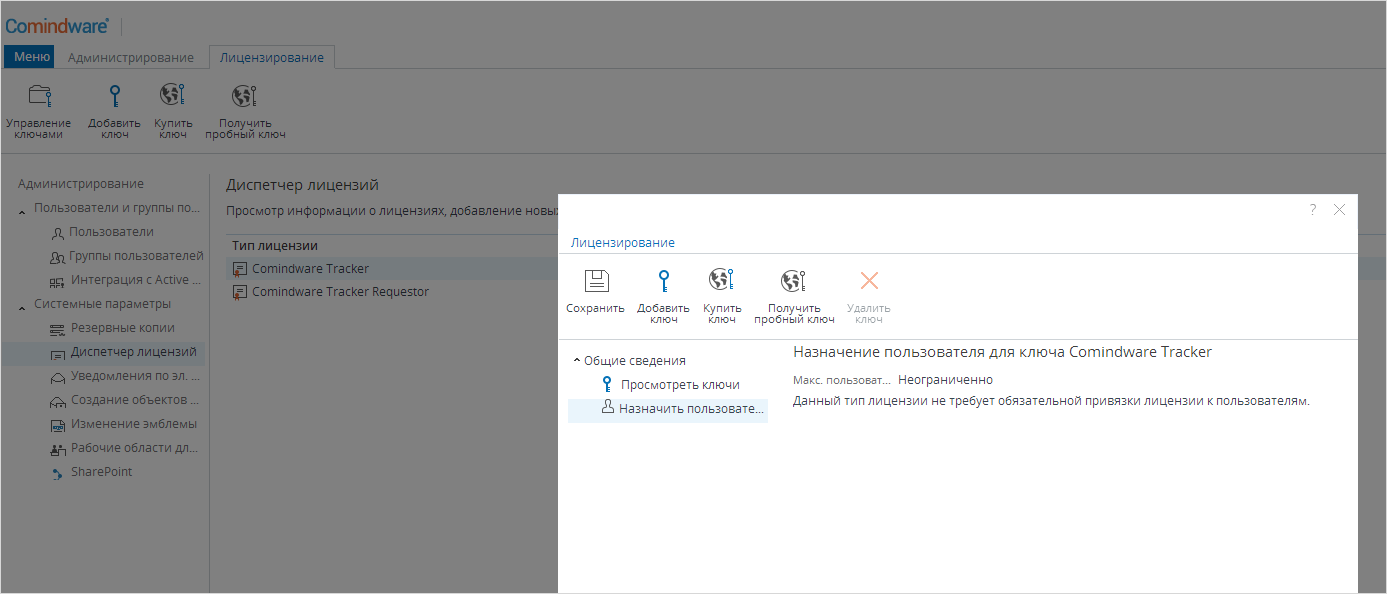Open Создание объектов item in sidebar
The image size is (1387, 594).
[x=135, y=399]
